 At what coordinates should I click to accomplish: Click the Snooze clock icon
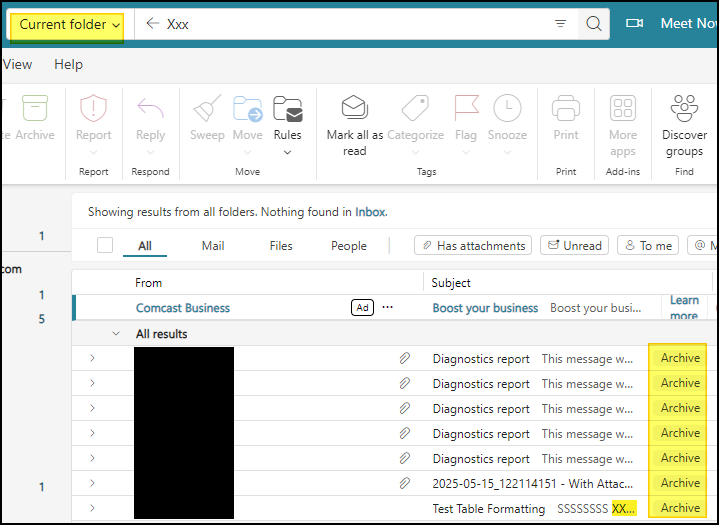[507, 108]
